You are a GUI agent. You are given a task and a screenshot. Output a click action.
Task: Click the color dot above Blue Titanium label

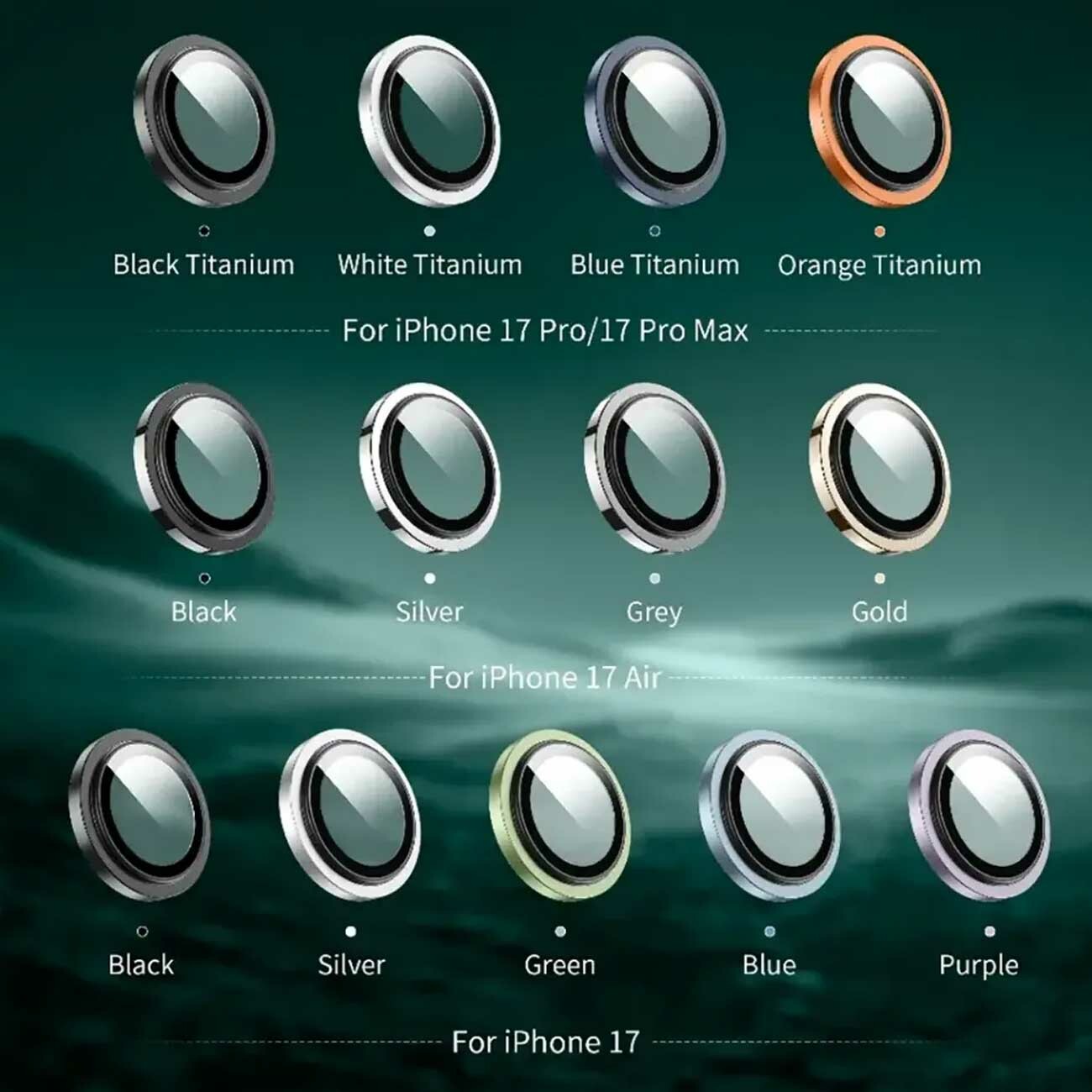(654, 231)
